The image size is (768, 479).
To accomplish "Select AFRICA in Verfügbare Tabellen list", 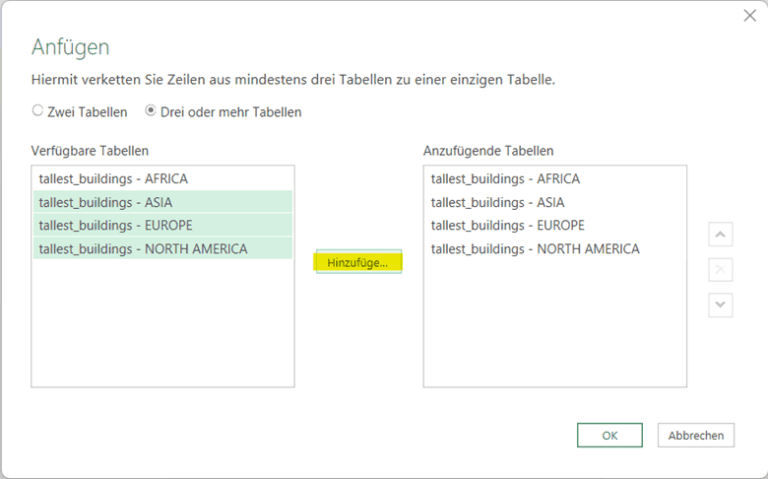I will (x=113, y=179).
